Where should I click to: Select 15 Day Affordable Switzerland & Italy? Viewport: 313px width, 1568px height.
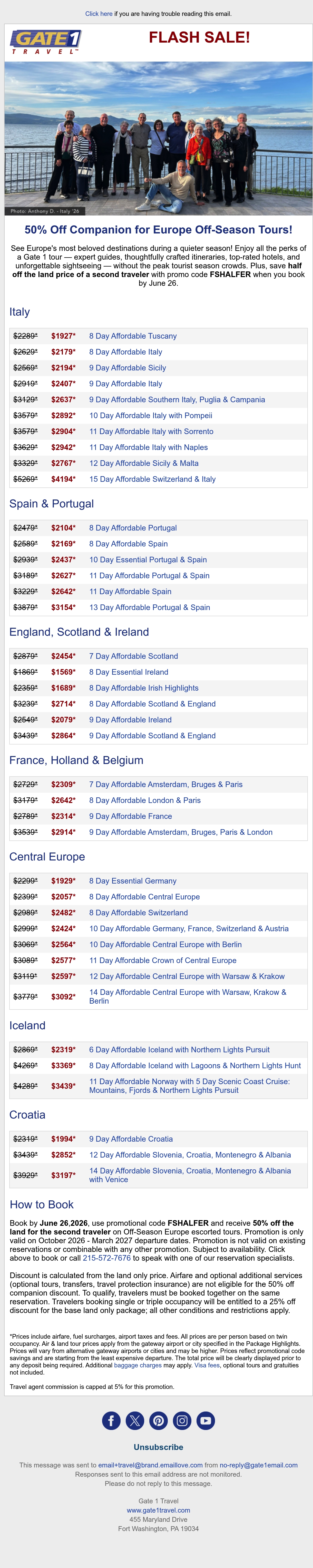[x=152, y=479]
